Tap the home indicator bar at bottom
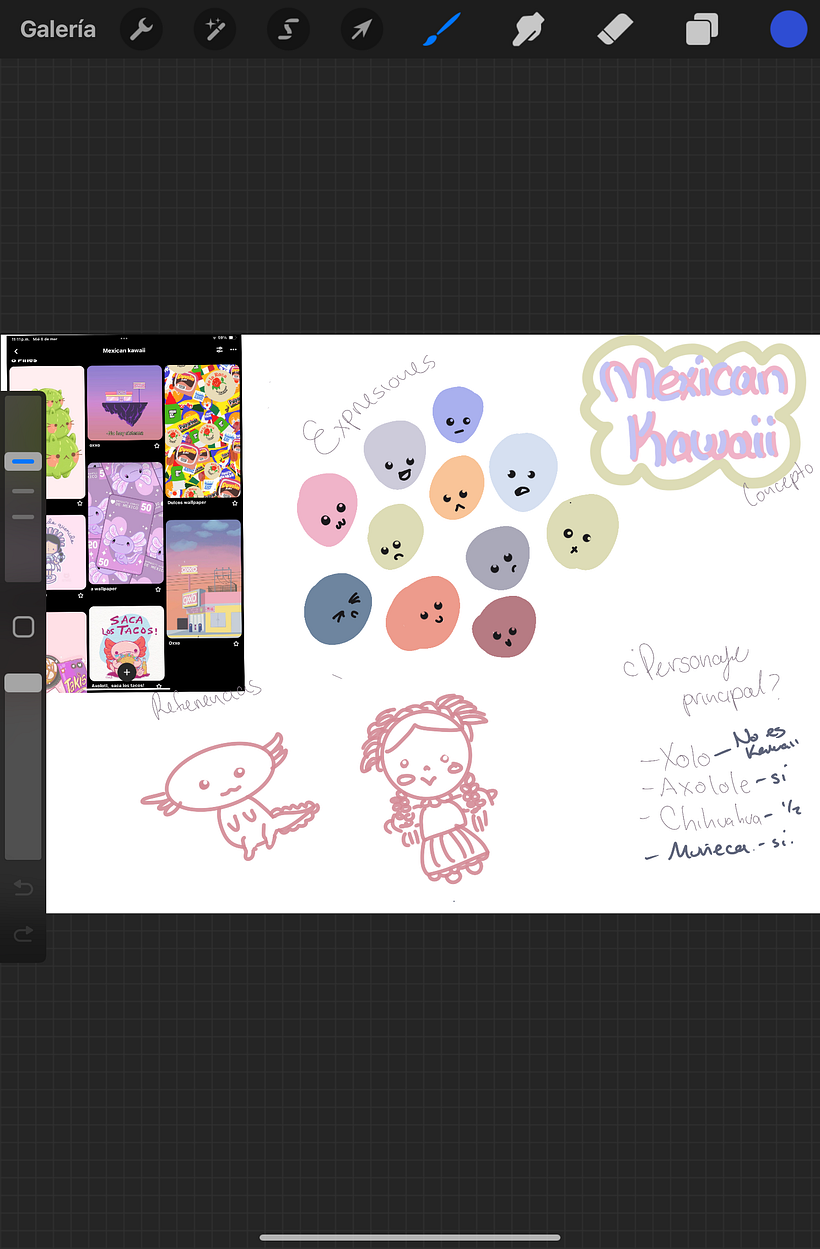 coord(410,1238)
